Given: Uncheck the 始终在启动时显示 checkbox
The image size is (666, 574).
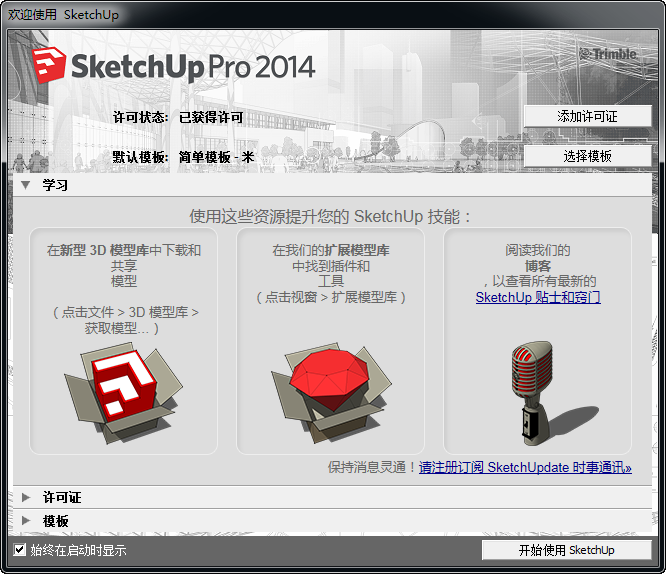Looking at the screenshot, I should pos(19,550).
